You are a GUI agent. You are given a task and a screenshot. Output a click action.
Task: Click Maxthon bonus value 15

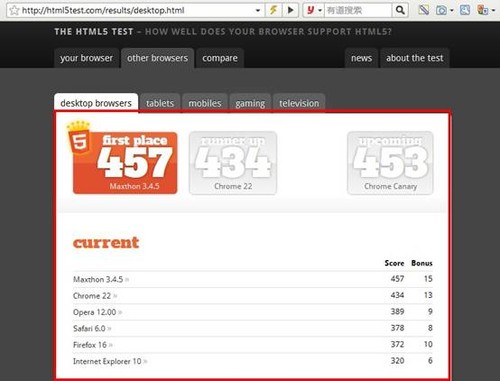pos(428,279)
